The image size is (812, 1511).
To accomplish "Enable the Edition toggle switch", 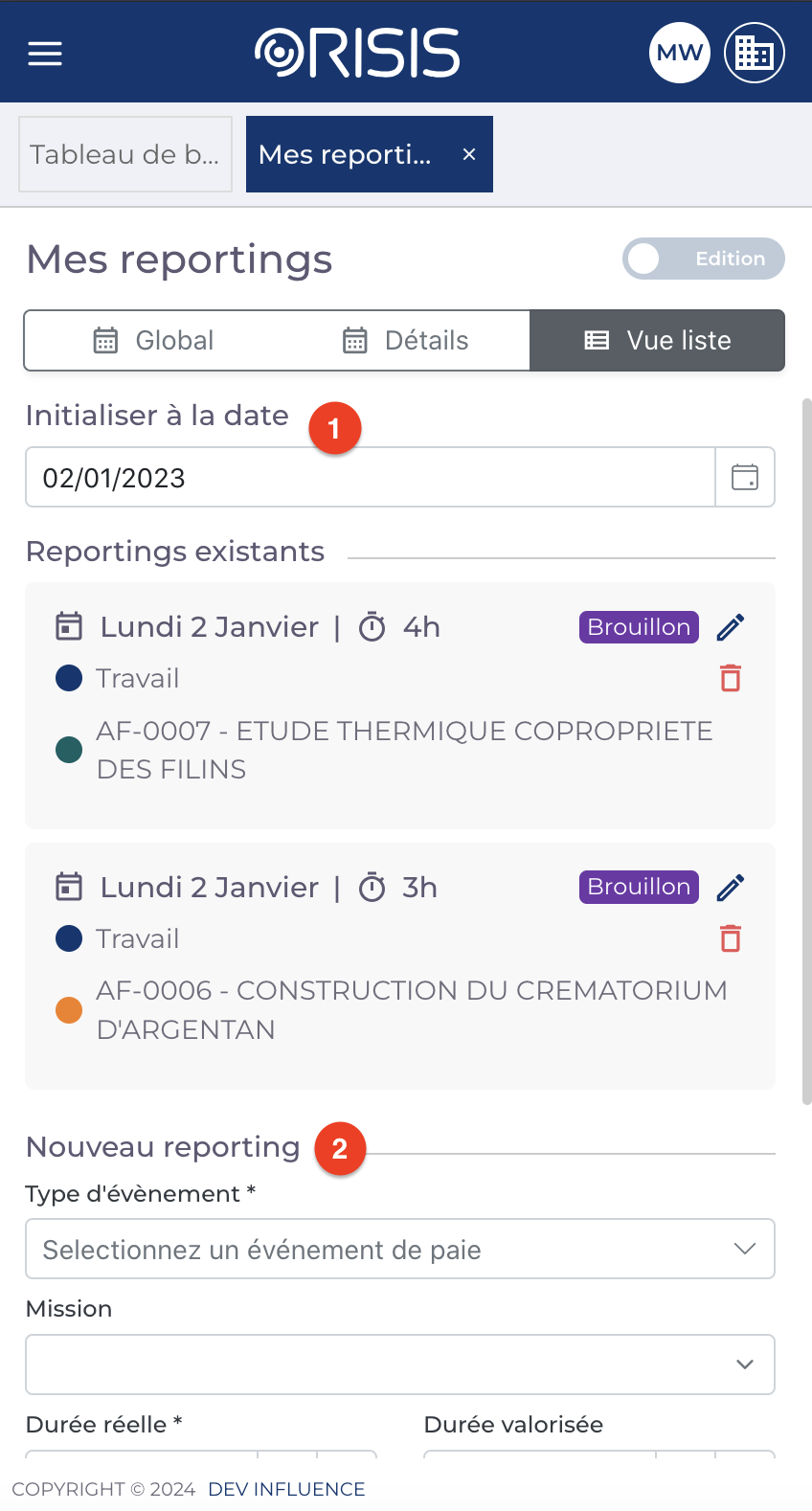I will pos(703,259).
